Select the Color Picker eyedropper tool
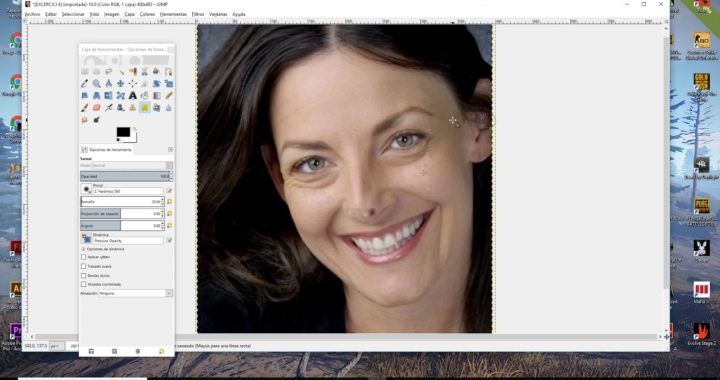 84,84
